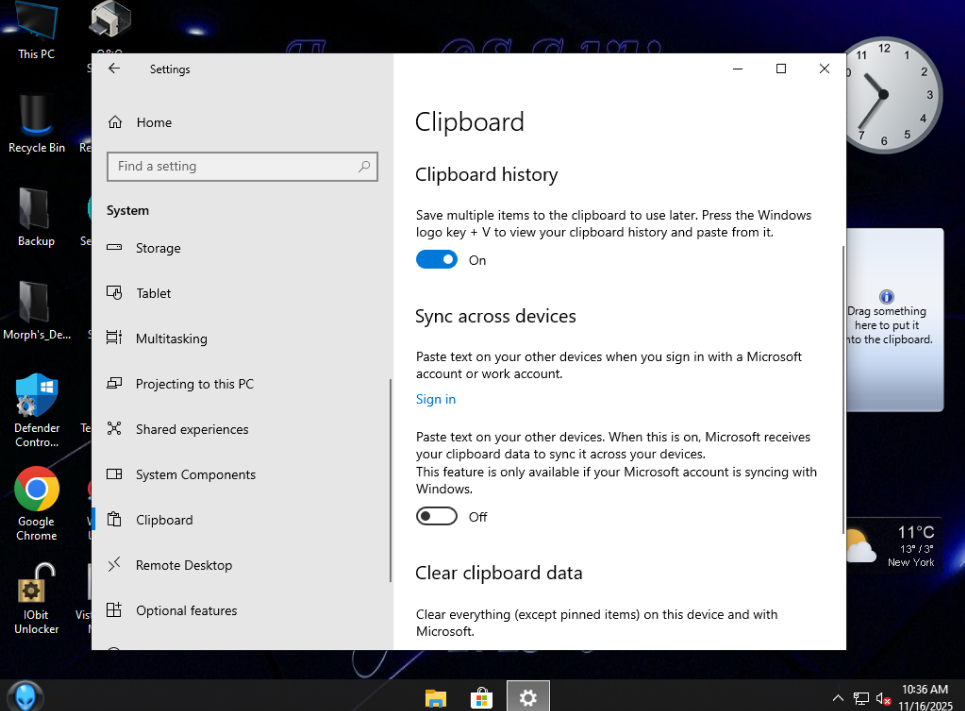Image resolution: width=965 pixels, height=711 pixels.
Task: Click the Sign in link
Action: (x=435, y=399)
